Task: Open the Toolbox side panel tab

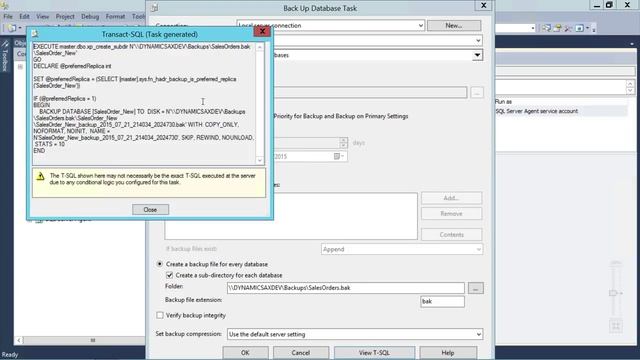Action: pos(5,56)
